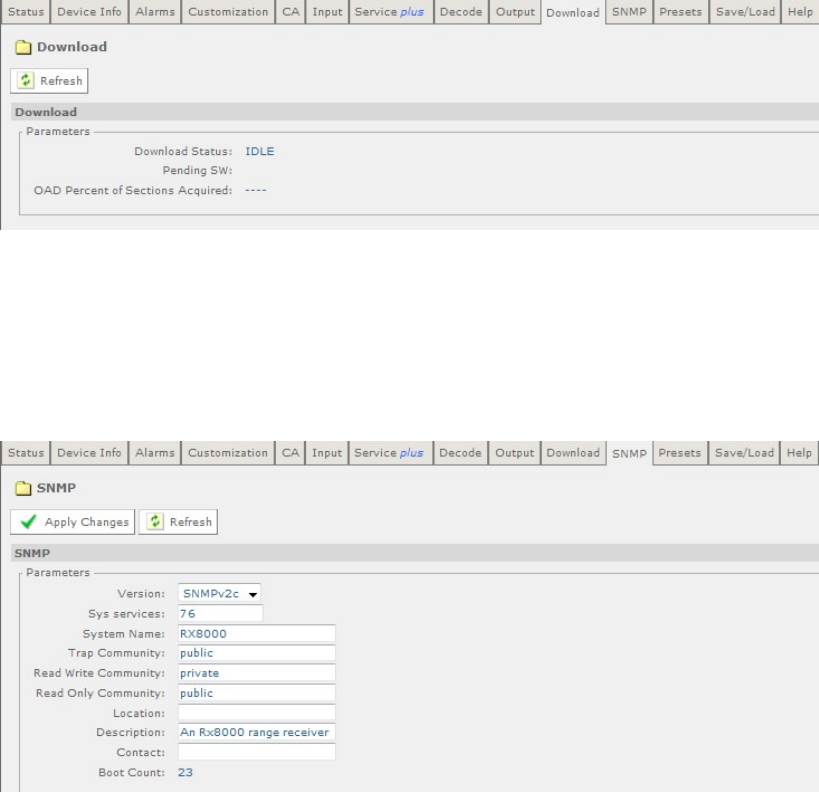
Task: Open Status tab in Download page
Action: [x=26, y=11]
